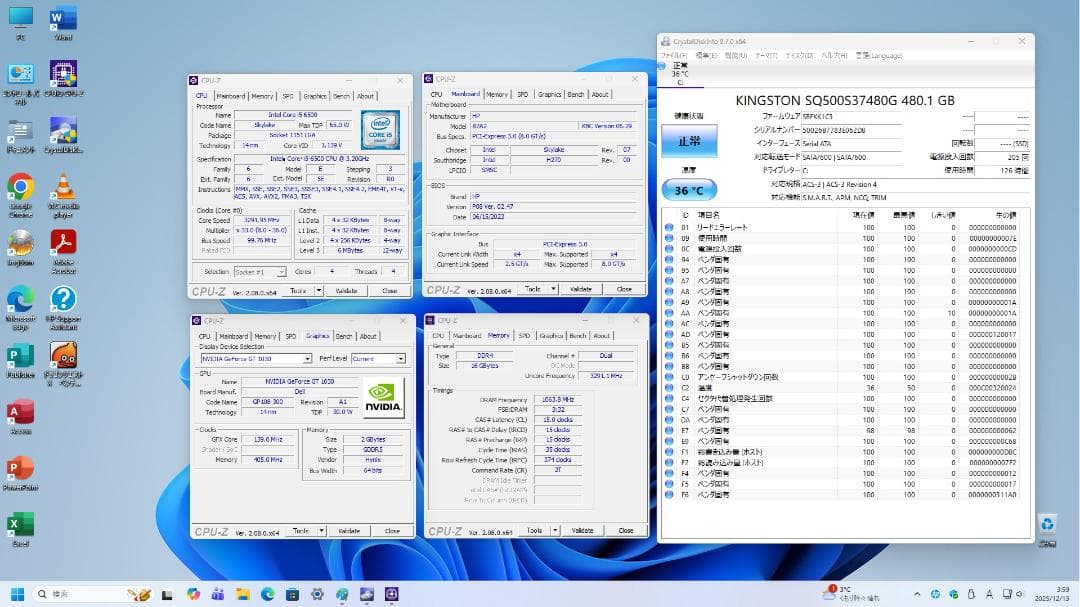Open the テーマ(T) menu in CrystalDiskInfo
The image size is (1080, 607).
point(766,55)
